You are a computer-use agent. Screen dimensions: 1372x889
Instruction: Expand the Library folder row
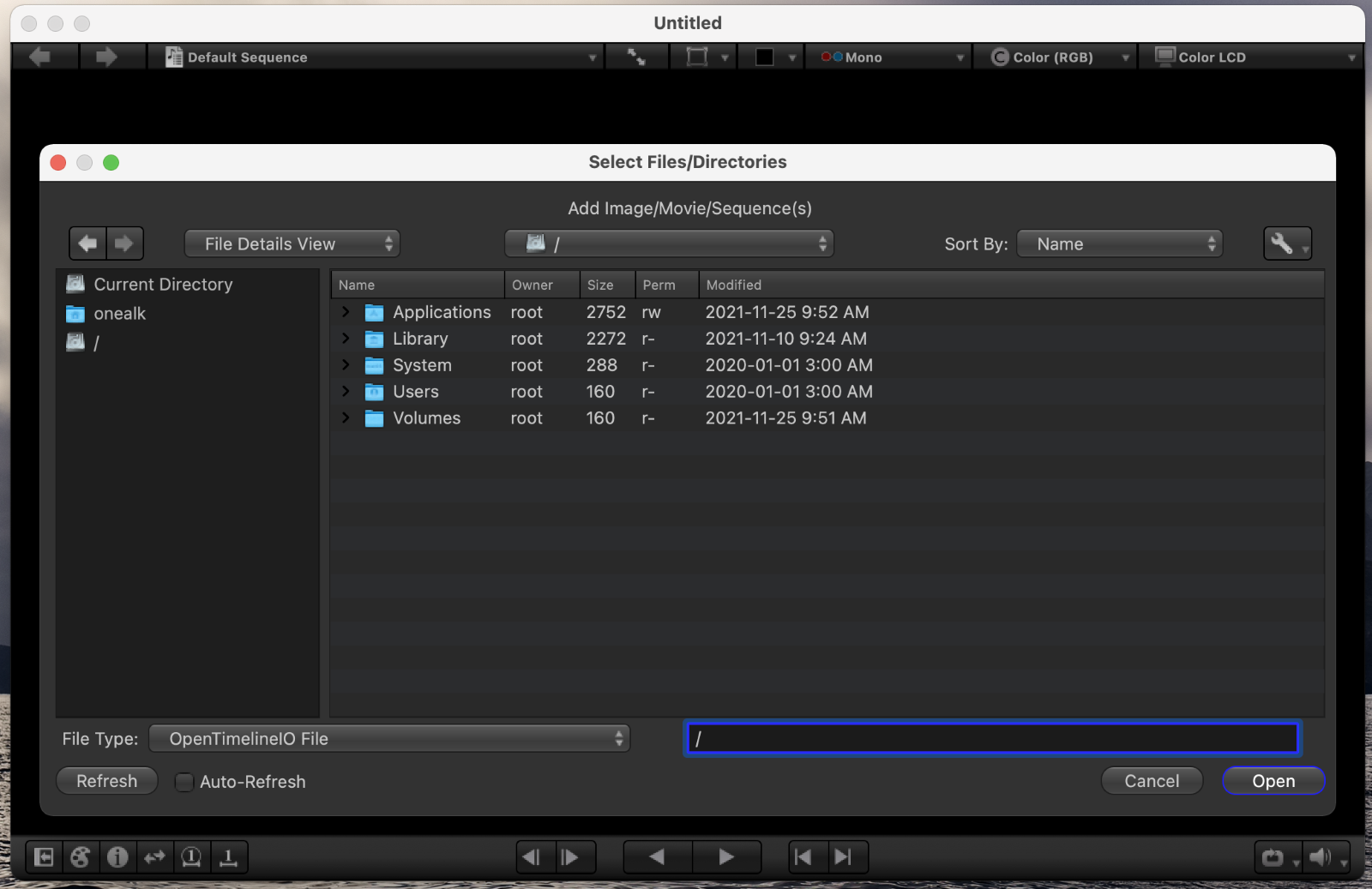(x=346, y=339)
